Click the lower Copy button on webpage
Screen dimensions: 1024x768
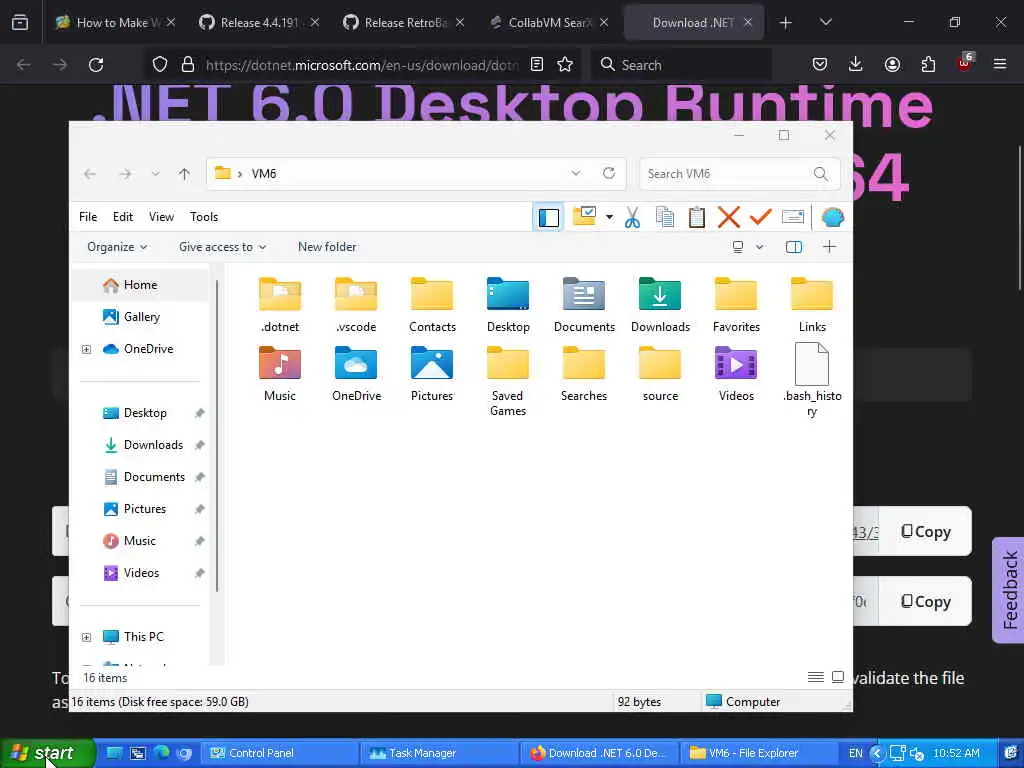coord(925,601)
